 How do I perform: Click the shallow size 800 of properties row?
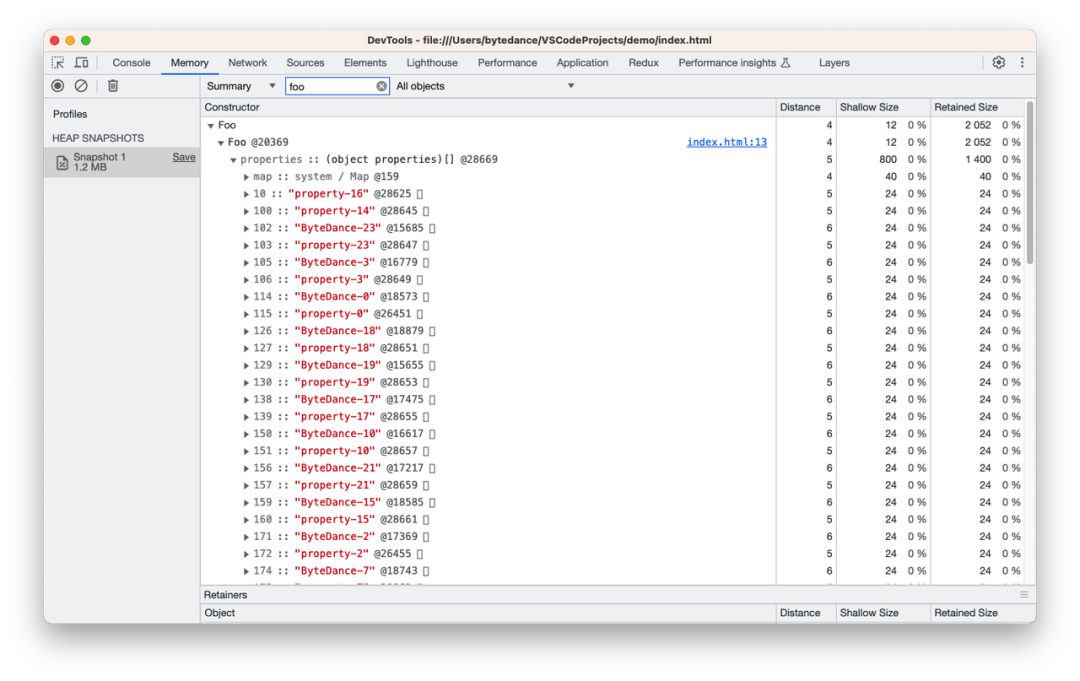(x=888, y=160)
